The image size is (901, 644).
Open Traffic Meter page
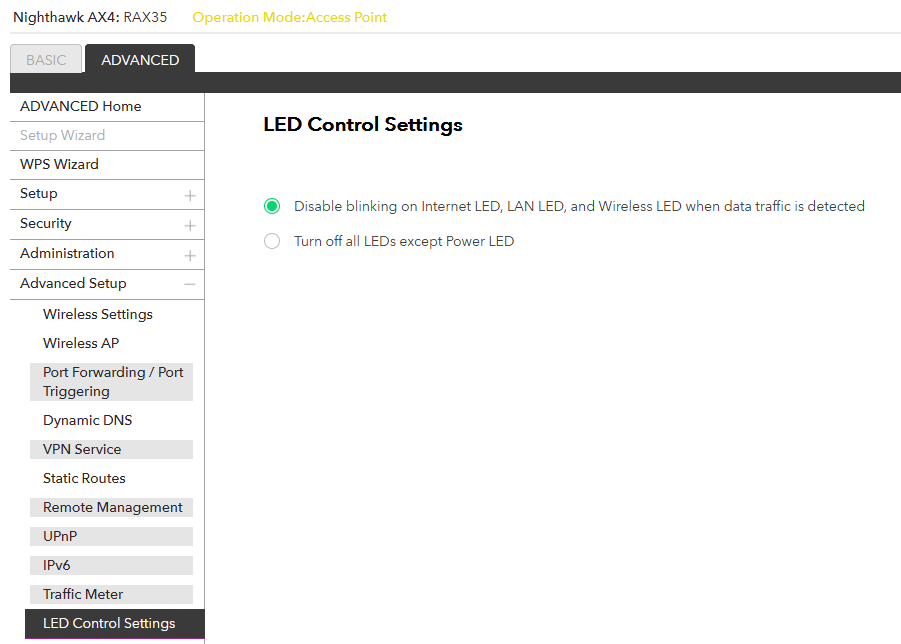coord(83,594)
